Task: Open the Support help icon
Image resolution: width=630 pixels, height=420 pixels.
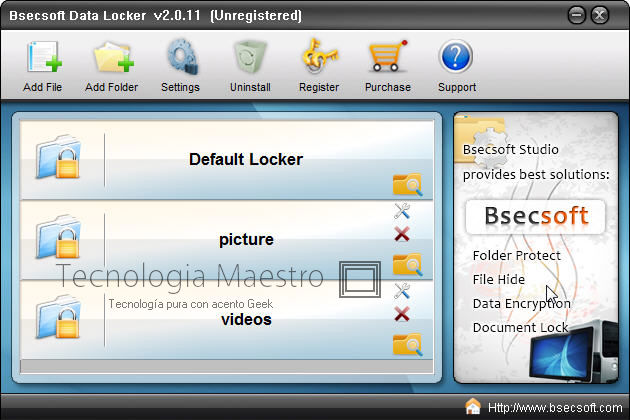Action: point(456,56)
